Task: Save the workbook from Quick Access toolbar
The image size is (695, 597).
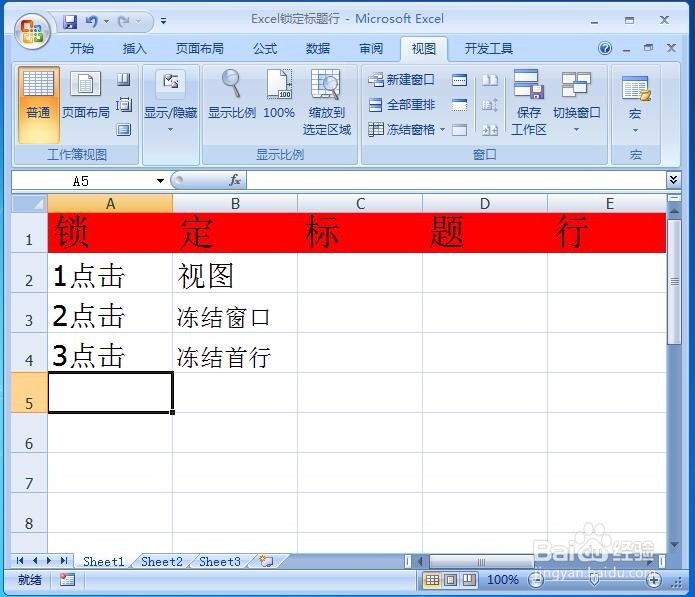Action: coord(70,21)
